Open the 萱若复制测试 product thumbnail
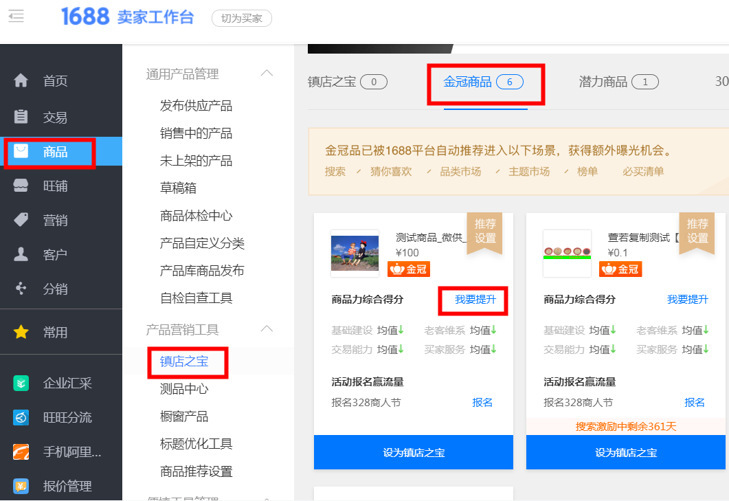 (567, 253)
